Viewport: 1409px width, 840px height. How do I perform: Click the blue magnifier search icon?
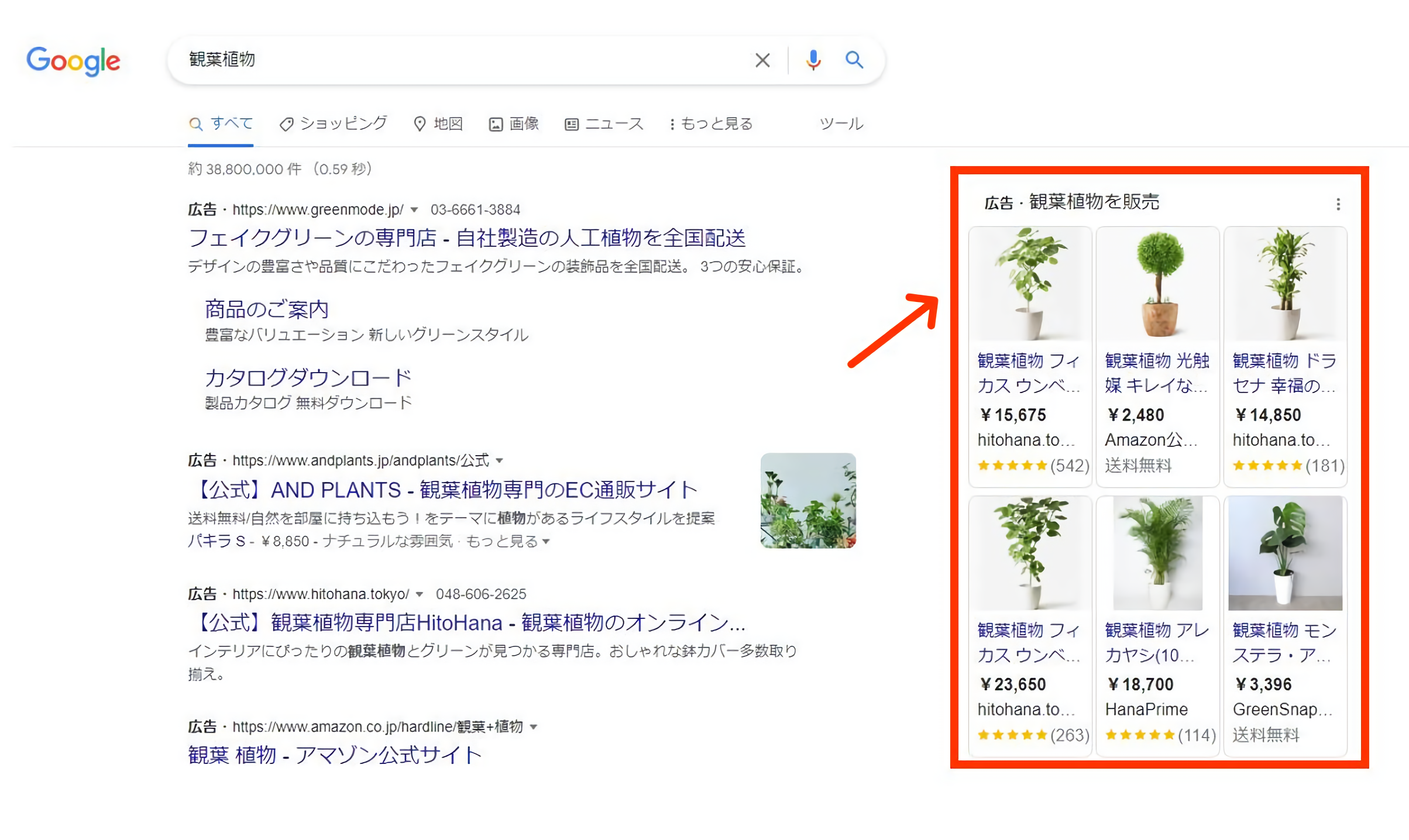click(x=854, y=60)
